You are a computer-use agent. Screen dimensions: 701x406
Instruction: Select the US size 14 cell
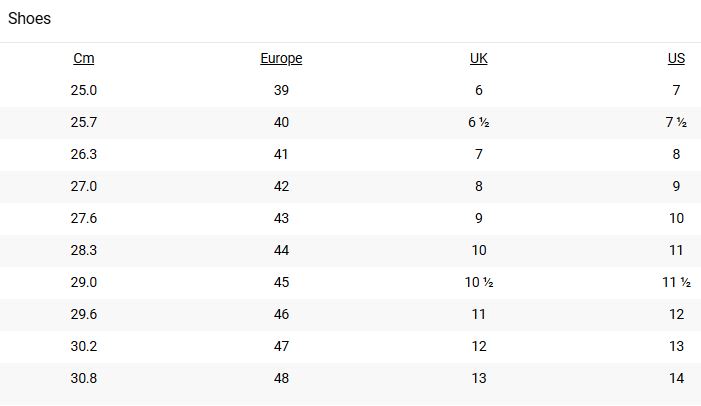pos(677,378)
